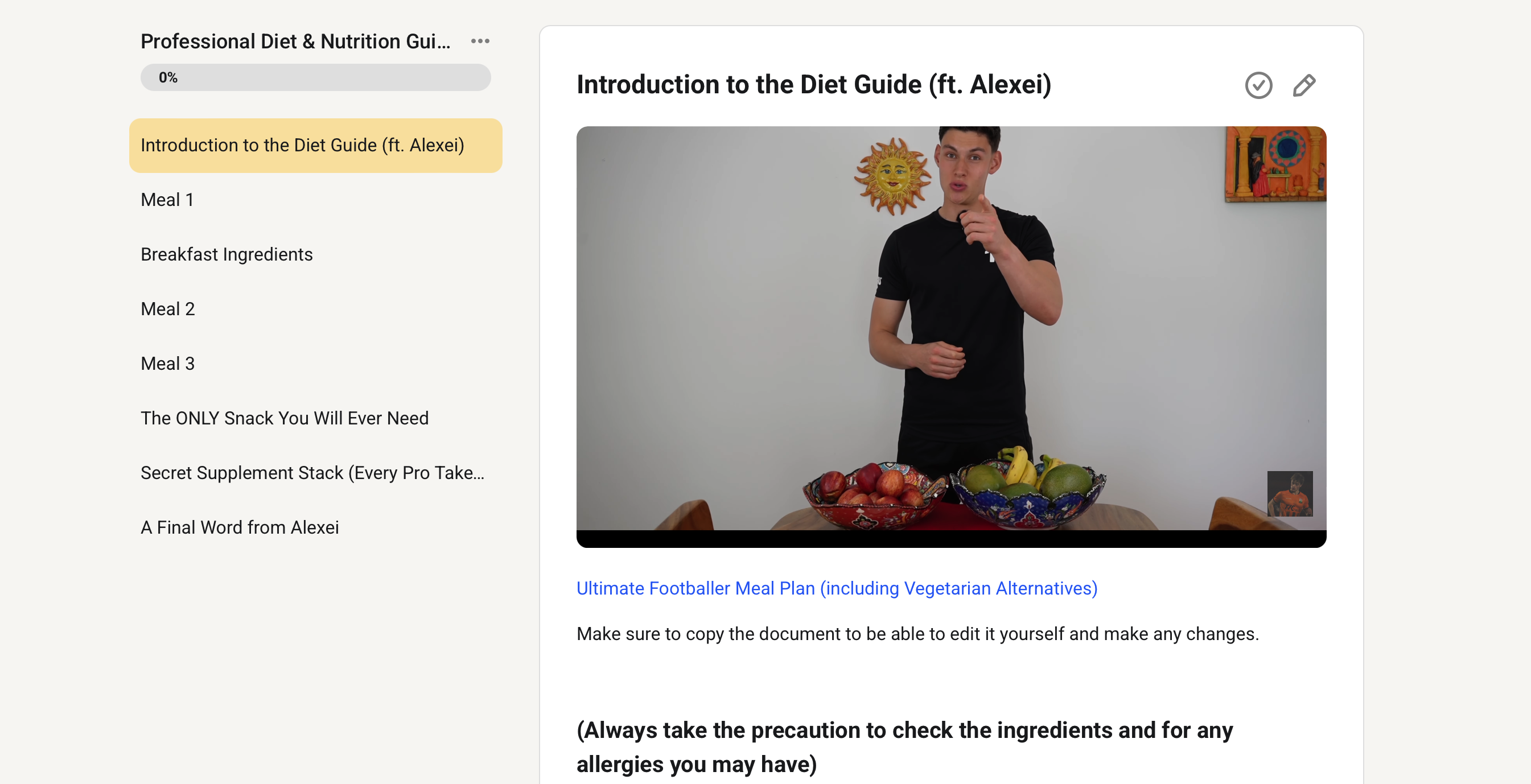This screenshot has height=784, width=1531.
Task: Open the three-dot course options menu
Action: (x=480, y=41)
